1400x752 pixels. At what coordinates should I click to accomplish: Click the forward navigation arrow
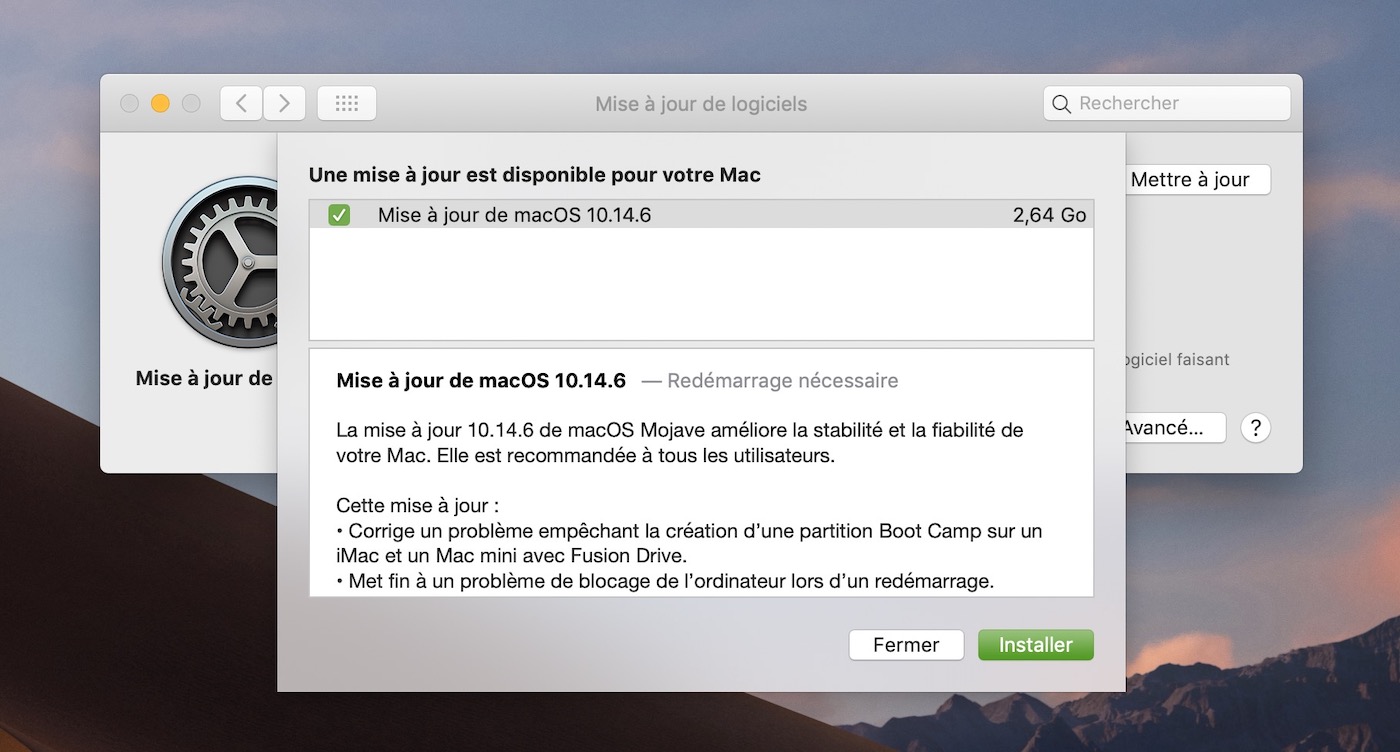[284, 103]
